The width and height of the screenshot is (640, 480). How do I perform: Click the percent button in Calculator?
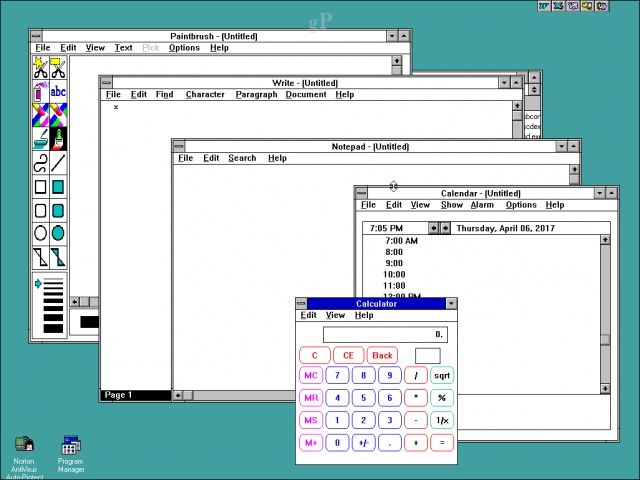442,398
